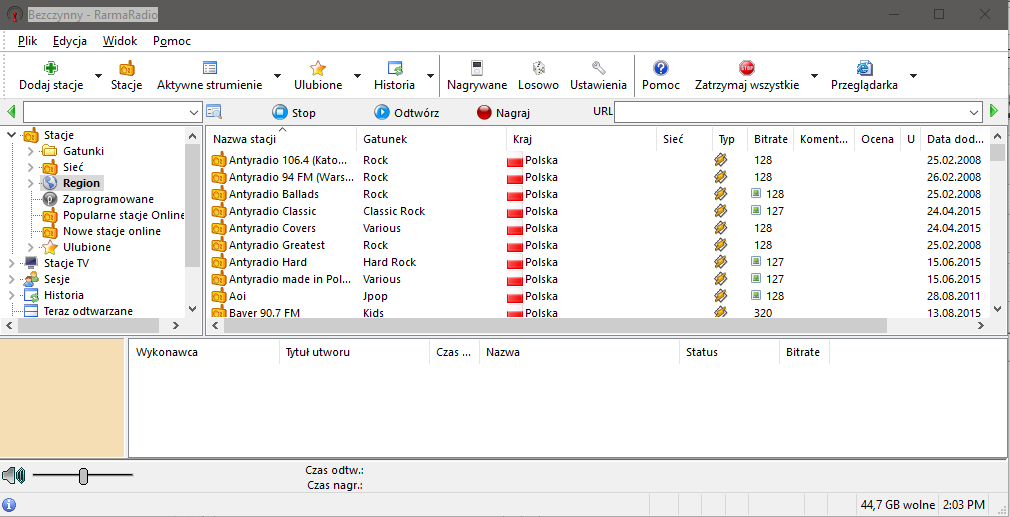The image size is (1010, 517).
Task: Expand the Sesje tree node
Action: pyautogui.click(x=11, y=279)
